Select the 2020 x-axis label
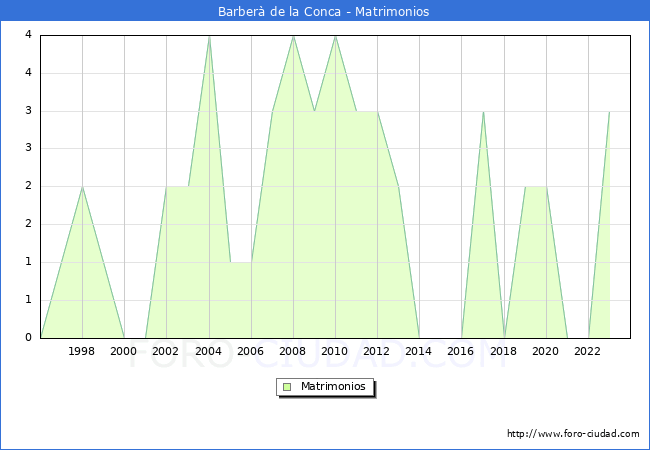This screenshot has height=450, width=650. 546,351
